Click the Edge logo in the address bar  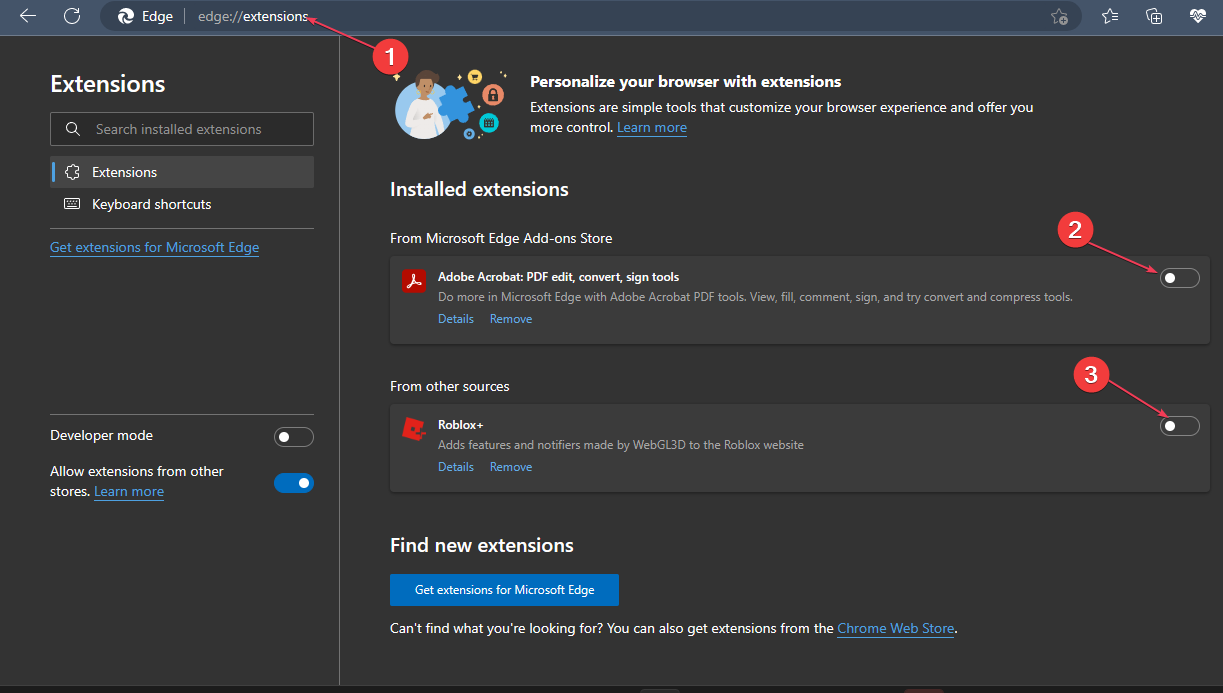point(126,16)
